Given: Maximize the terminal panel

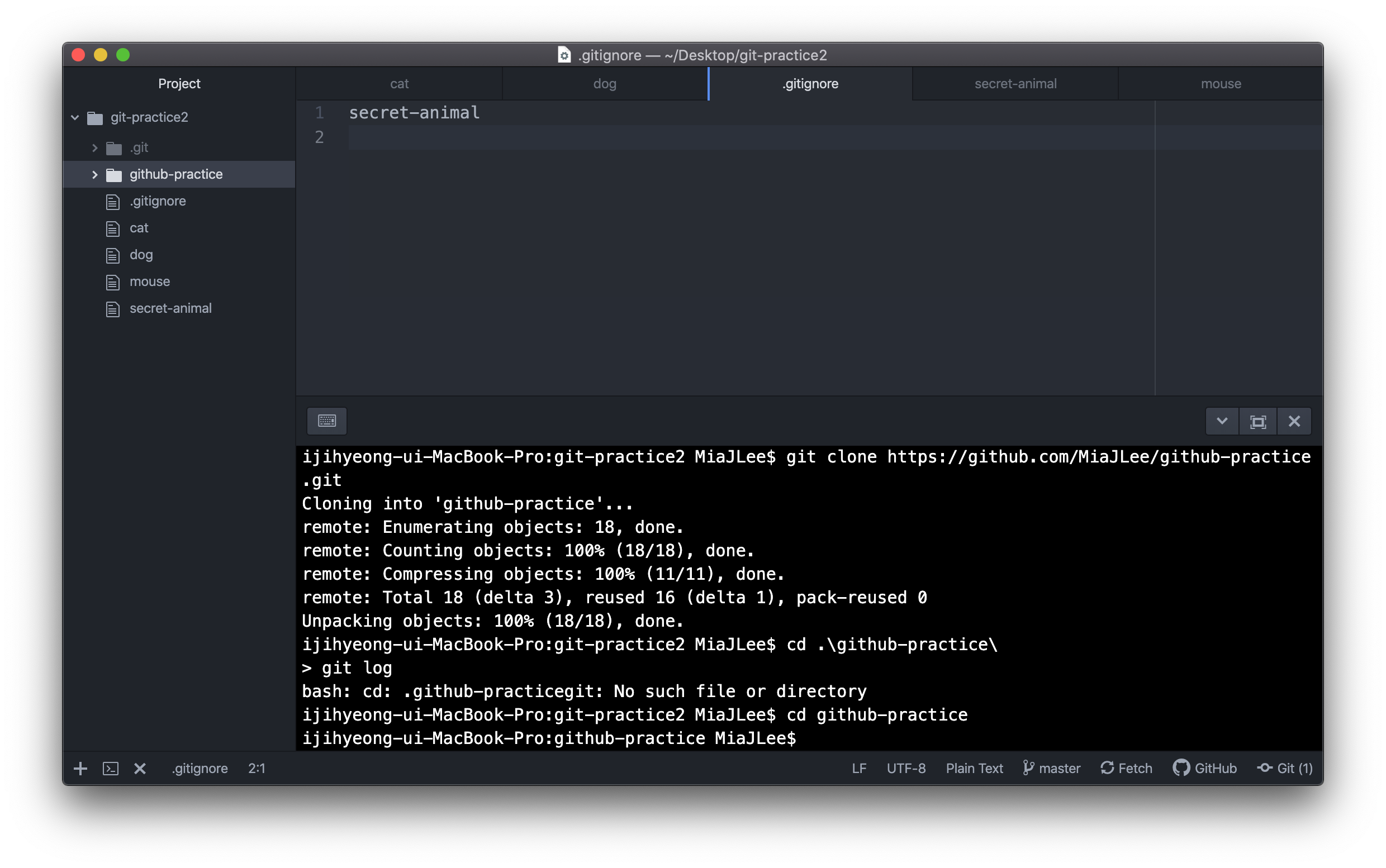Looking at the screenshot, I should 1258,421.
